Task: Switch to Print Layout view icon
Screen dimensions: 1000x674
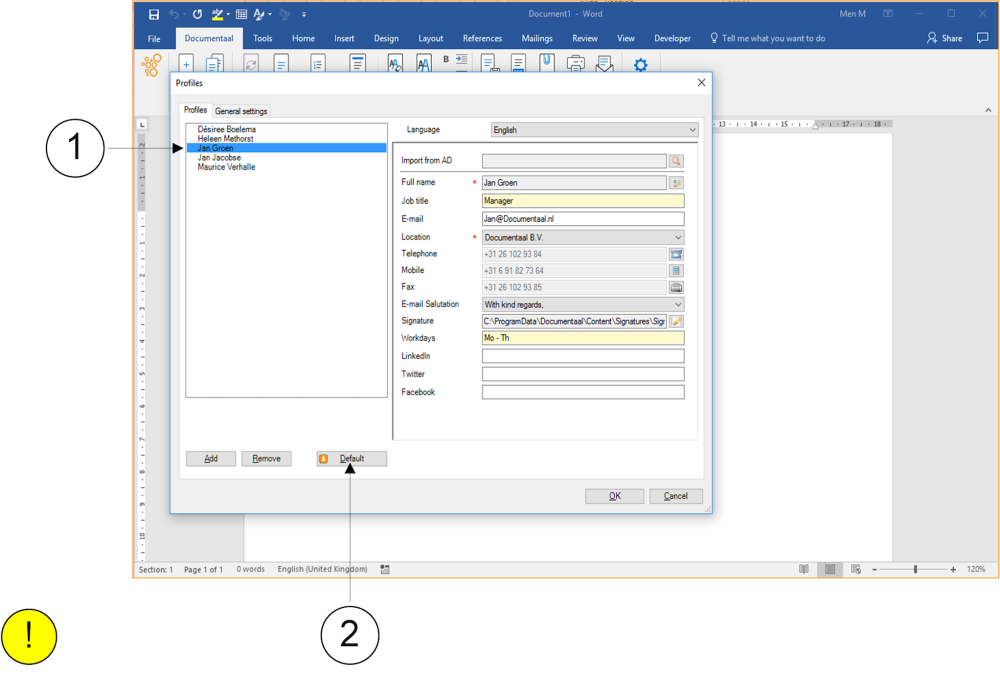Action: pos(830,569)
